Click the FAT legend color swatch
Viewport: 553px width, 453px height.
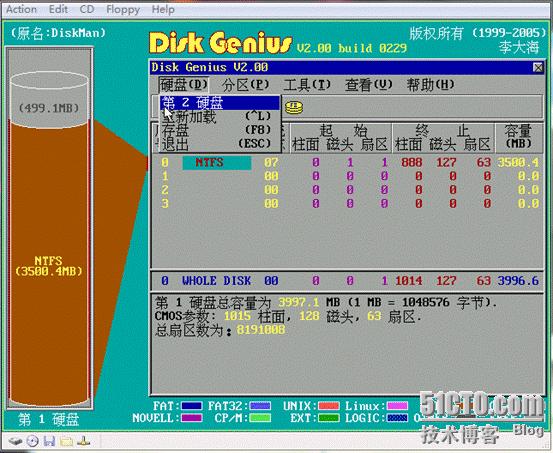pos(192,406)
